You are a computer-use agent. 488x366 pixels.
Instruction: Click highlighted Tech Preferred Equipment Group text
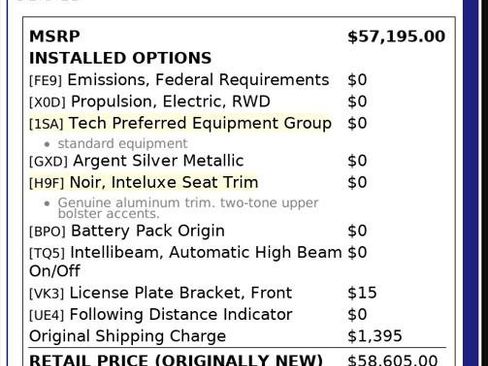pyautogui.click(x=200, y=123)
